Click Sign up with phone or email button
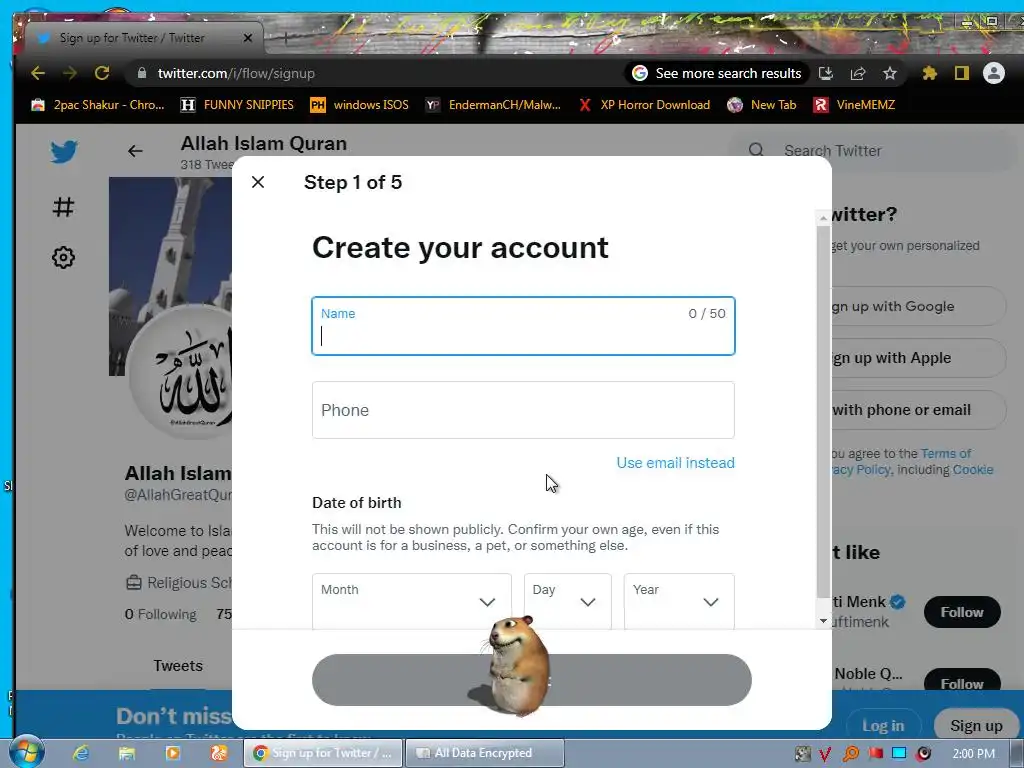This screenshot has width=1024, height=768. click(x=918, y=410)
